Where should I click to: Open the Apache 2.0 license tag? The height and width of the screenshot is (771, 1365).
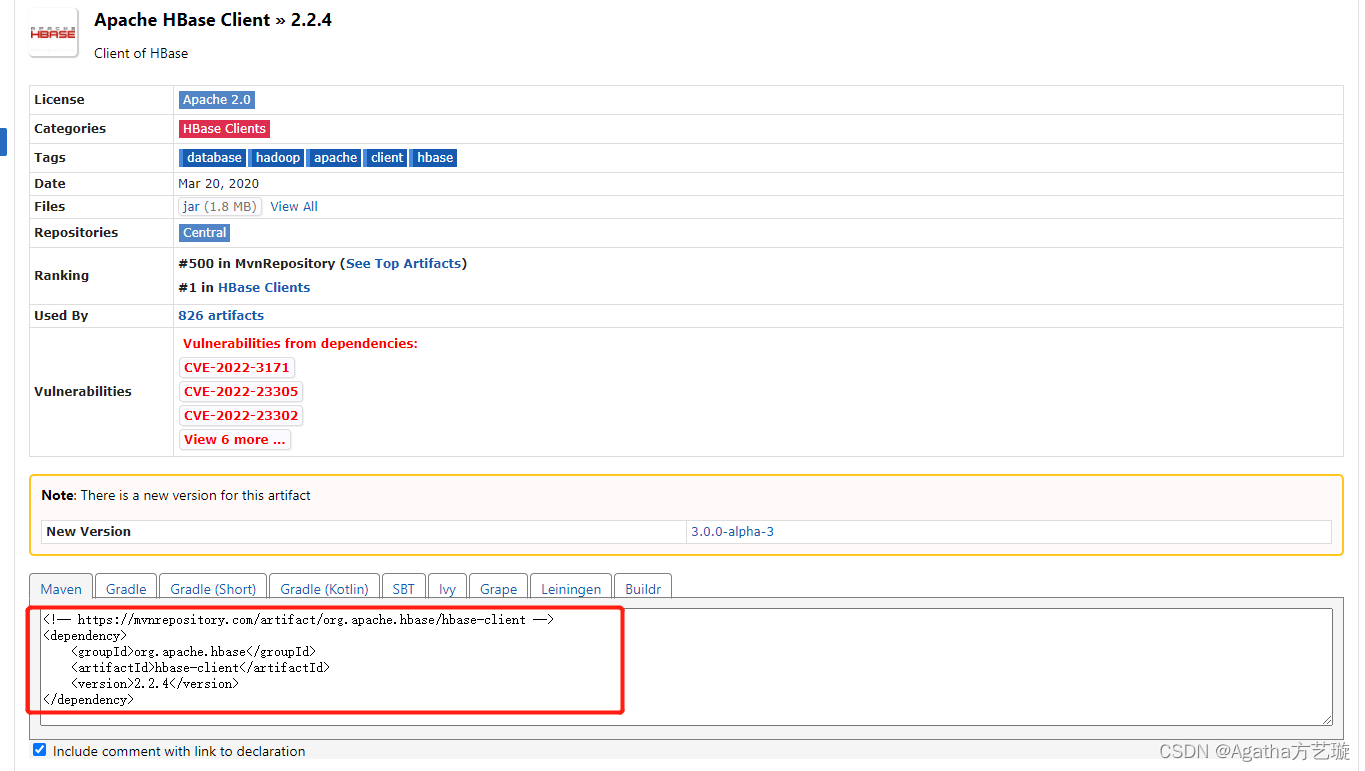click(217, 100)
